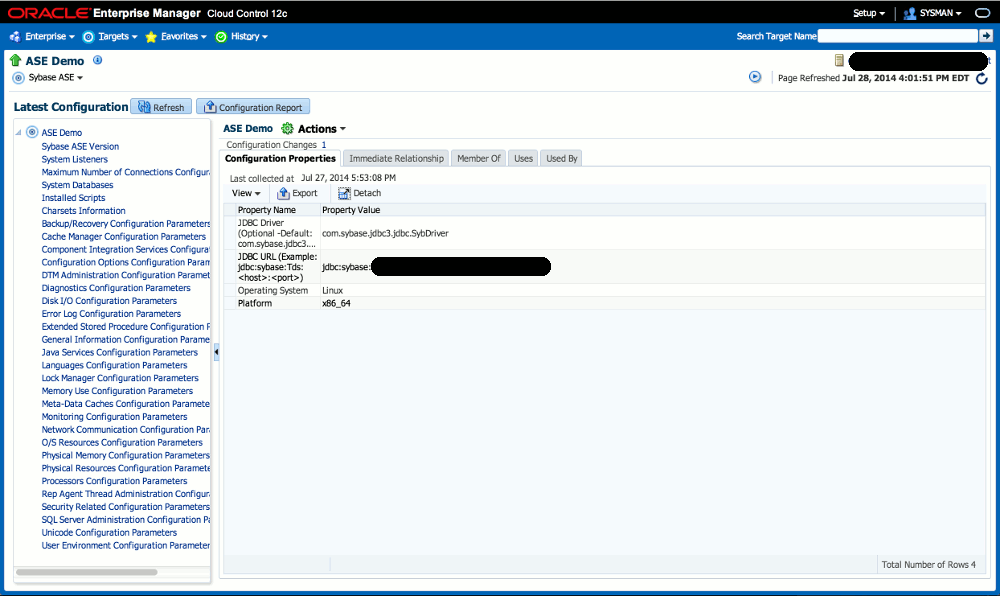Select Charsets Information tree item
This screenshot has width=1000, height=596.
tap(84, 210)
